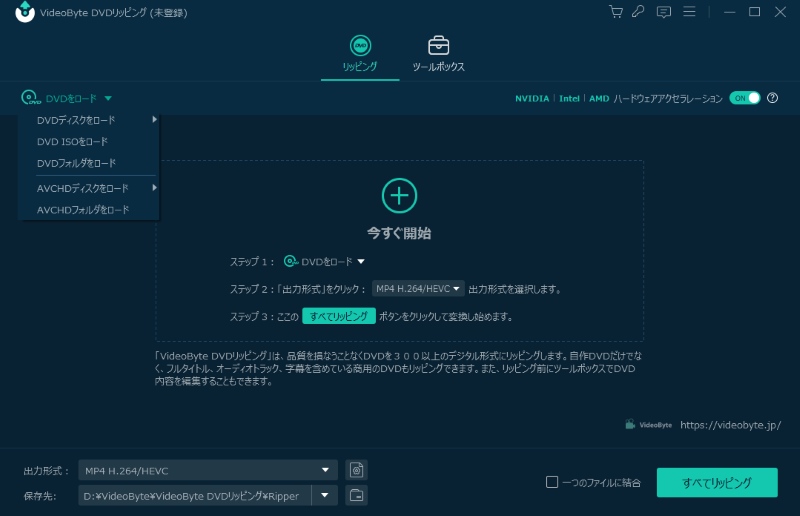Click the 出力形式 label at bottom
The image size is (800, 516).
point(46,471)
